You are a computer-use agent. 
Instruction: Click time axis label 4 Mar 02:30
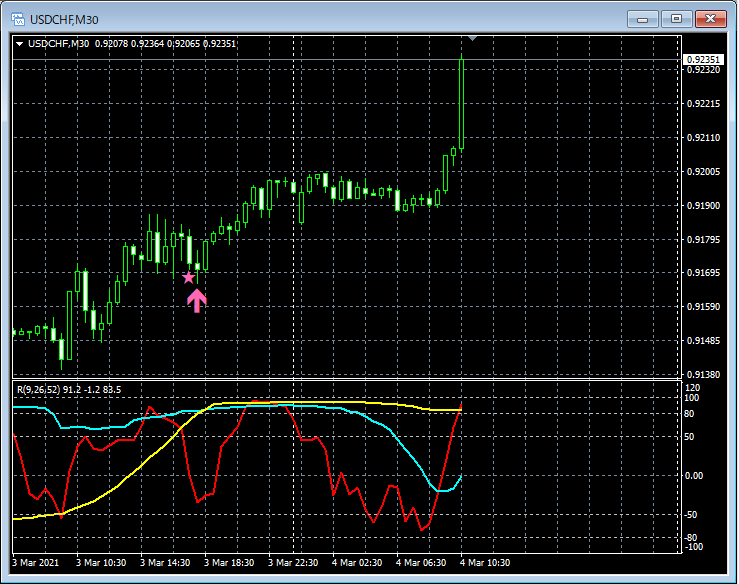357,562
